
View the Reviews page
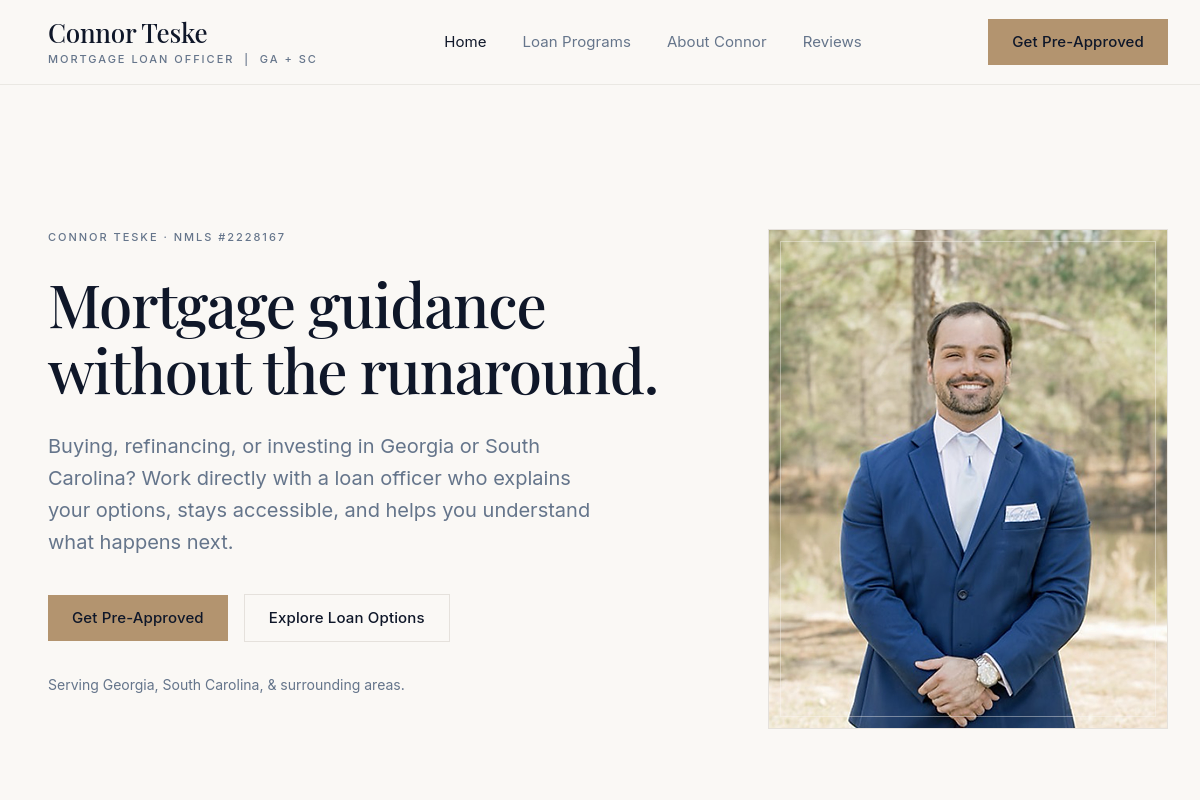coord(832,42)
